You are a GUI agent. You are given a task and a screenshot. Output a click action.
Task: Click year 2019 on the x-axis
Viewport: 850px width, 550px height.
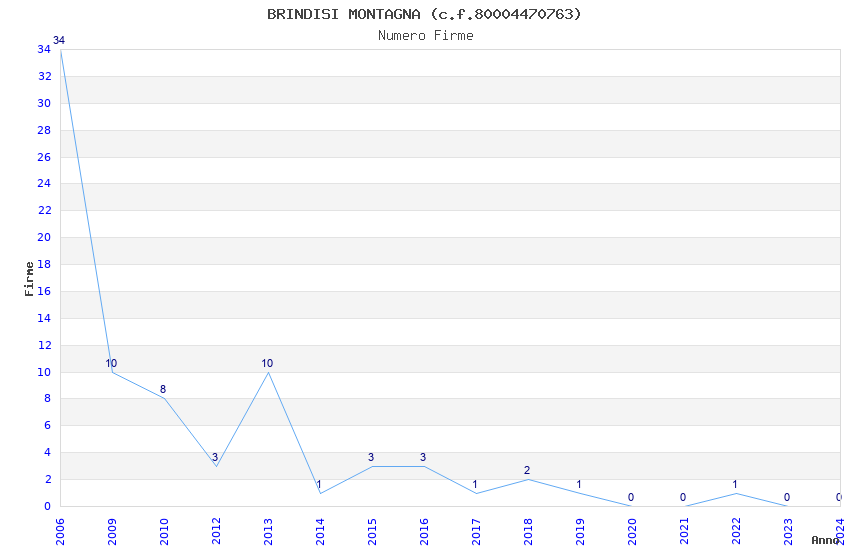[x=581, y=532]
